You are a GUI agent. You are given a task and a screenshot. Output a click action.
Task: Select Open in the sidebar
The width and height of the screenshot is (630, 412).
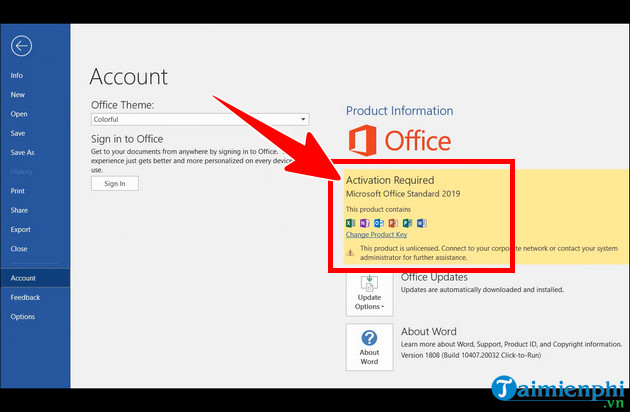[x=19, y=114]
